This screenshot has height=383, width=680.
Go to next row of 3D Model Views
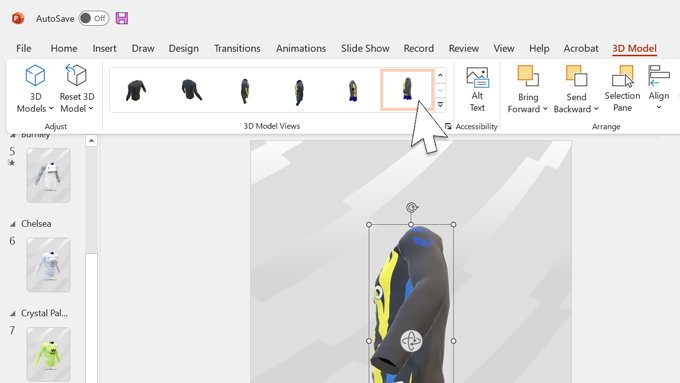click(440, 90)
